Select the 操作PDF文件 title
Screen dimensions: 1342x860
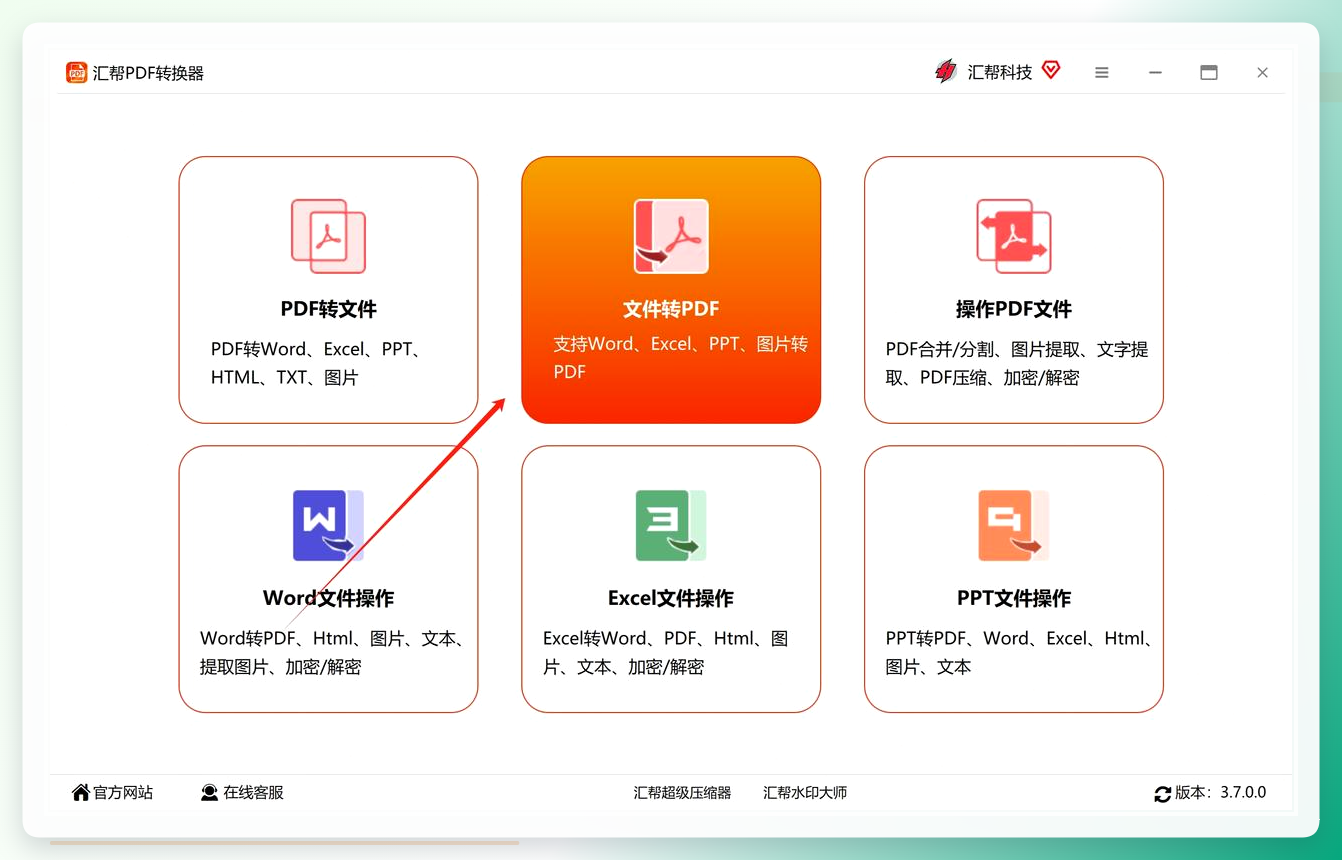[1014, 309]
